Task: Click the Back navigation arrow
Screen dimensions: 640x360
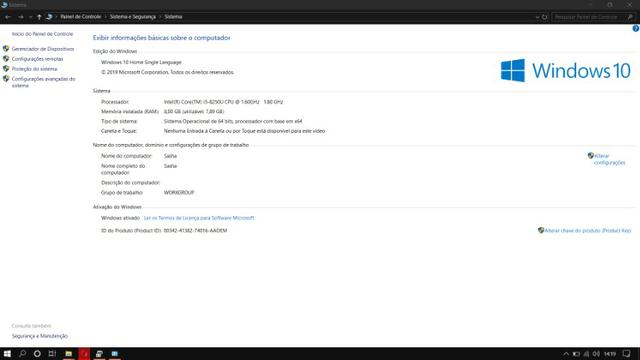Action: (x=8, y=17)
